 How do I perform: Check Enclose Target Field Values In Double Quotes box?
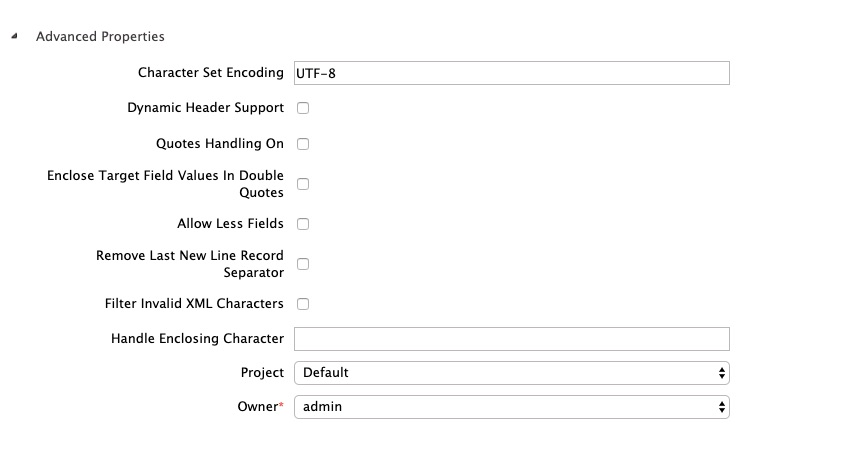[x=303, y=184]
